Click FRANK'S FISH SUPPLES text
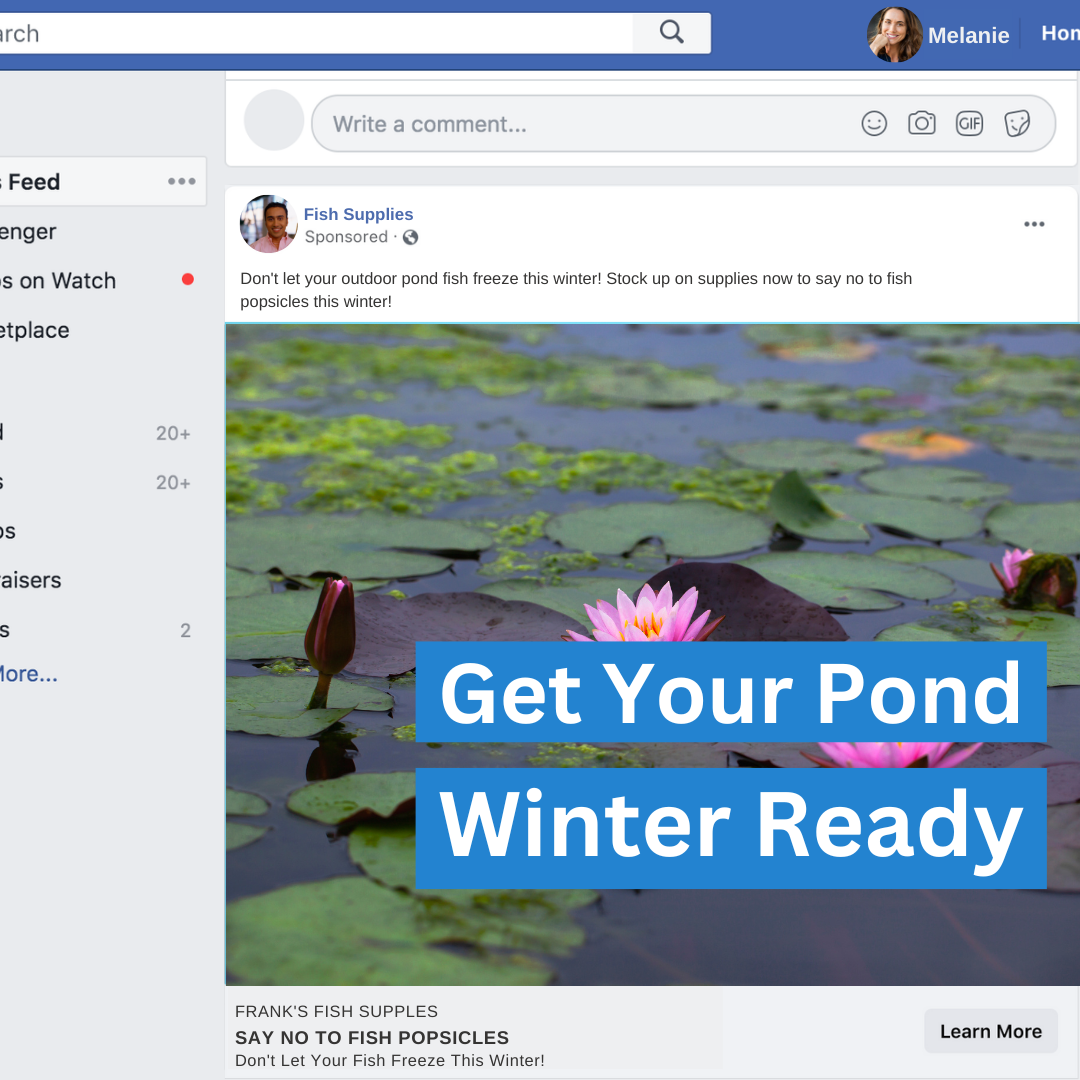The image size is (1080, 1080). 336,1011
